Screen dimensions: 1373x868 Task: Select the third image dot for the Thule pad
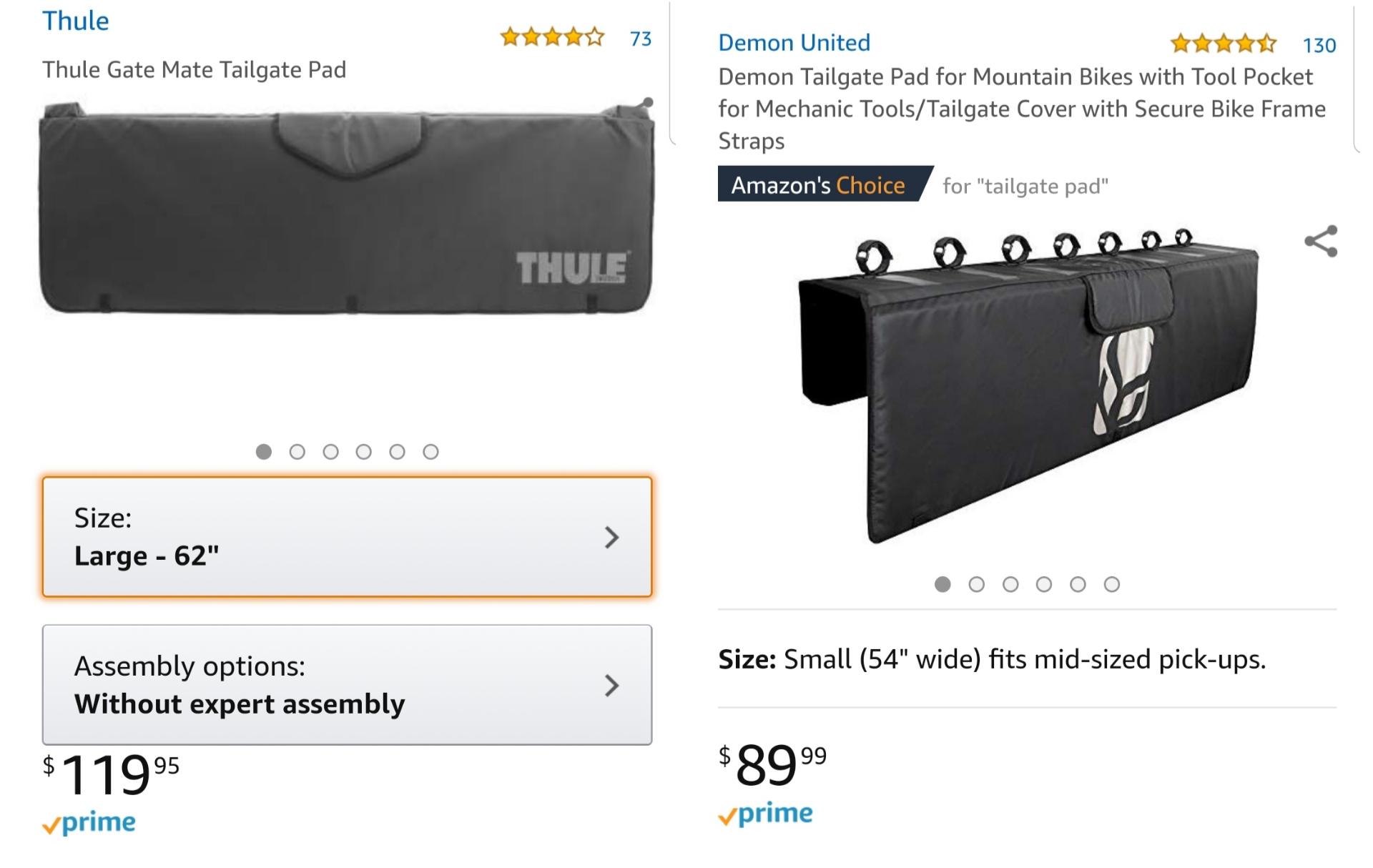point(330,450)
